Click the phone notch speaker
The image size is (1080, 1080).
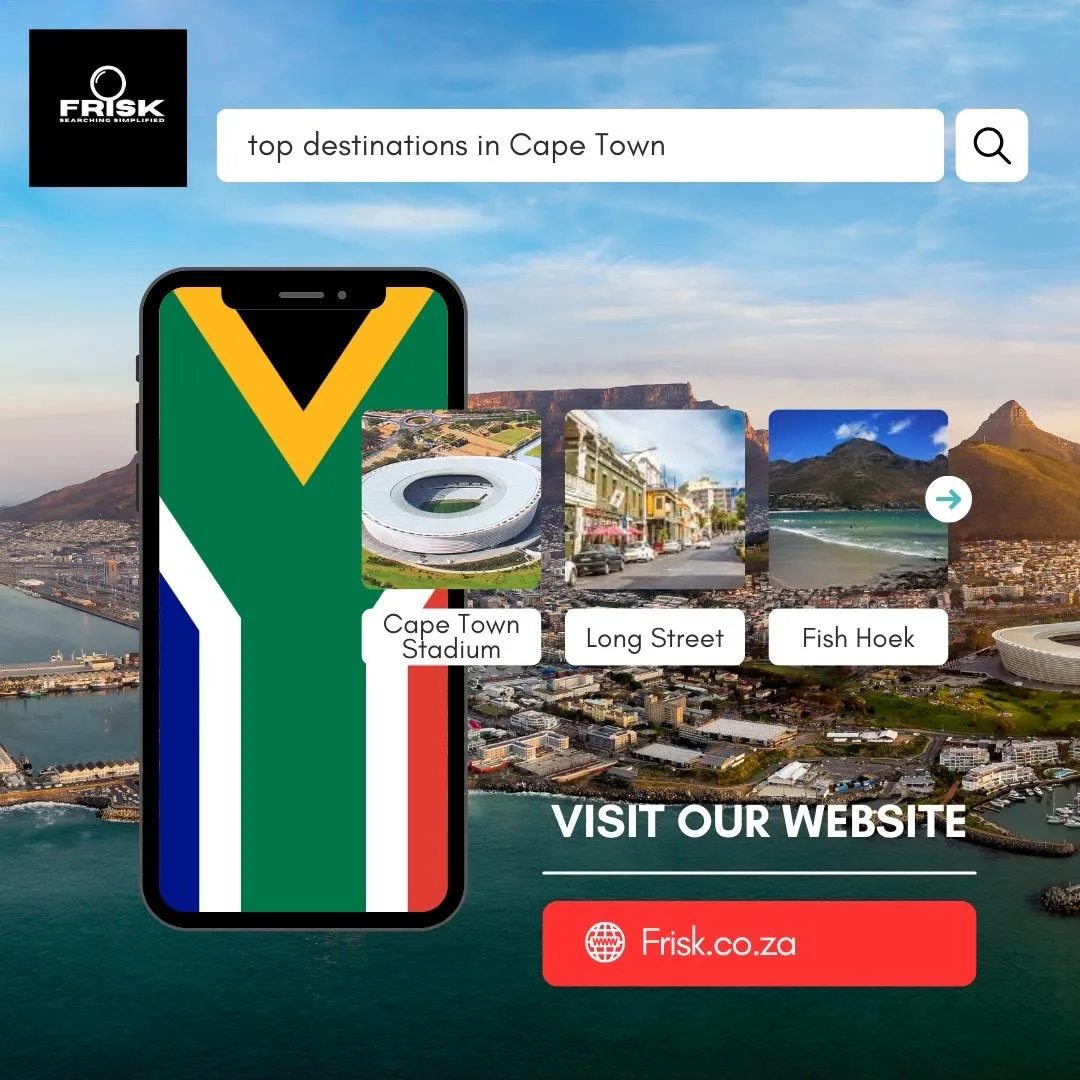tap(301, 295)
